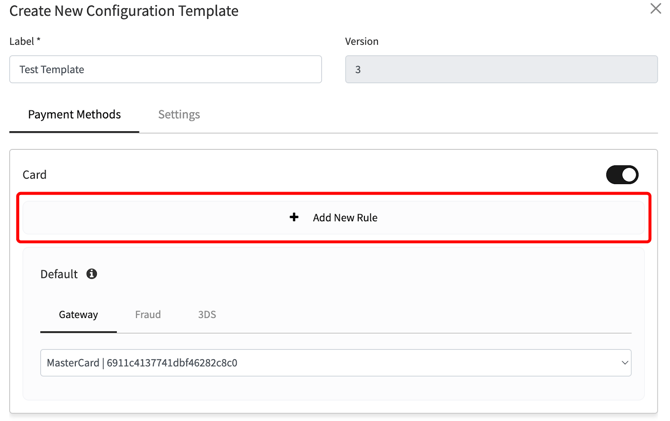Select the Gateway tab under Default
Viewport: 670px width, 421px height.
click(x=78, y=314)
